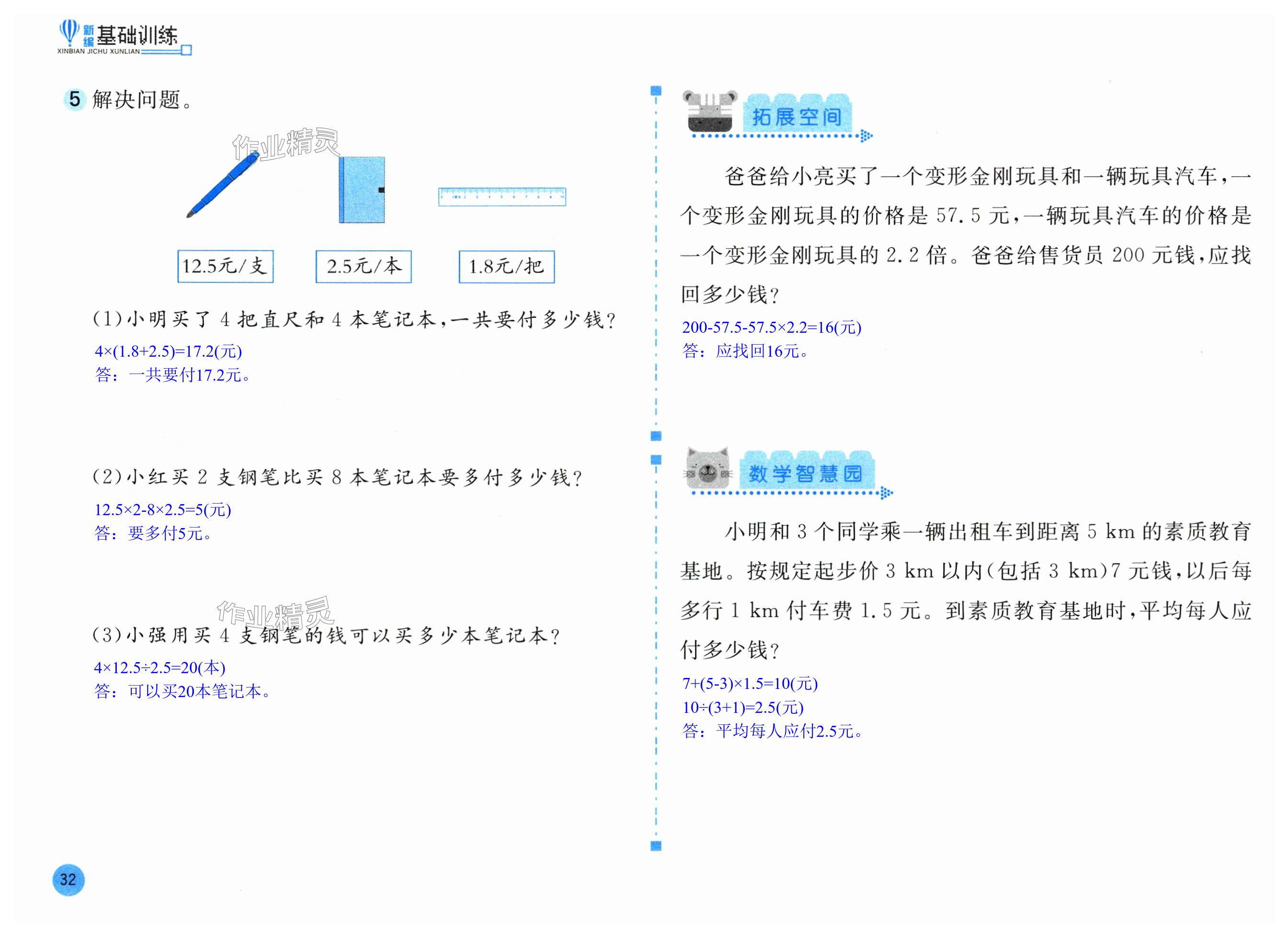Click the line 答：平均每人应付2.5元
Screen dimensions: 1288x936
[773, 731]
